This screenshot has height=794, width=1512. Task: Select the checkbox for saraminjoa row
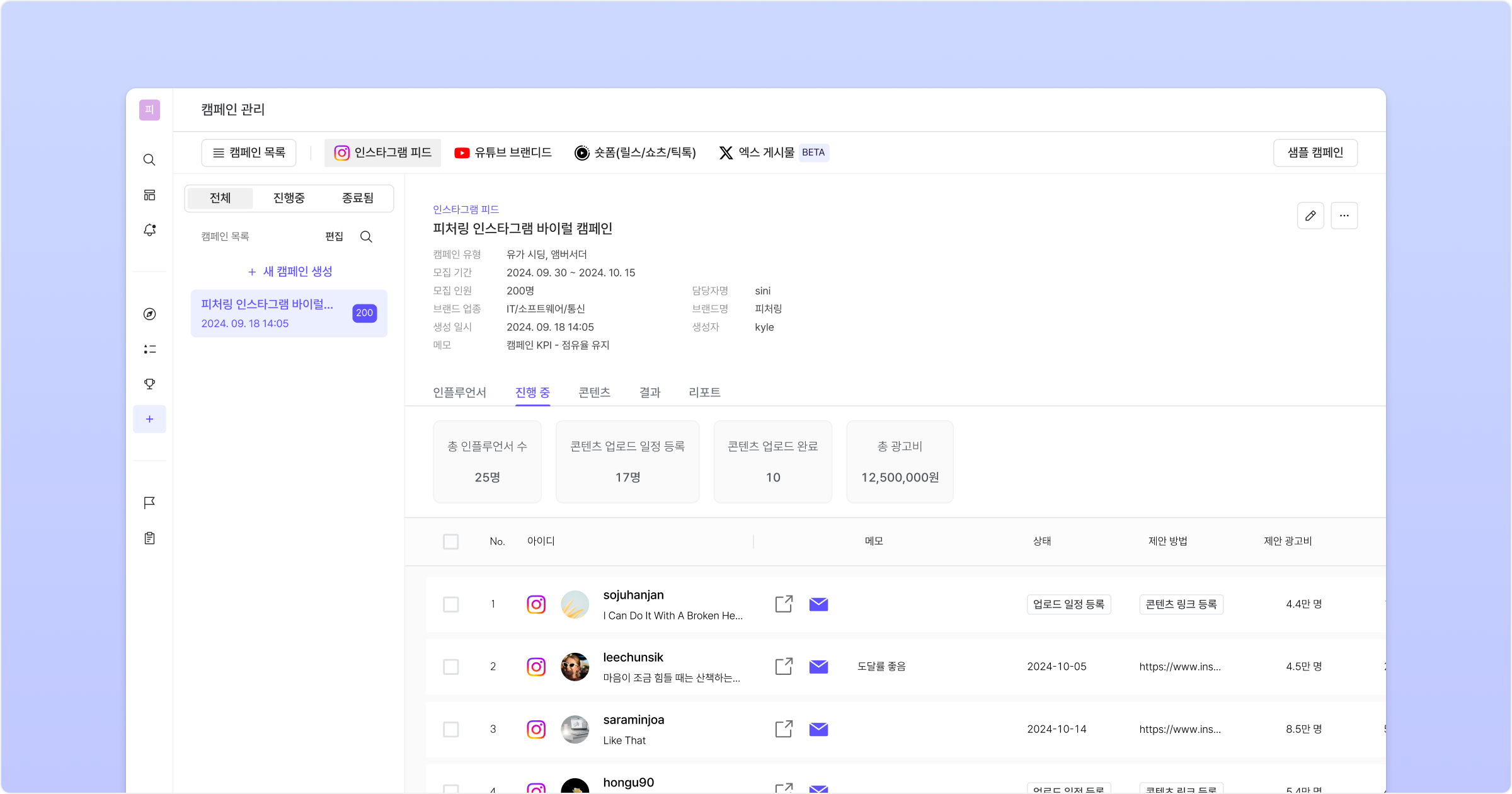pos(450,729)
